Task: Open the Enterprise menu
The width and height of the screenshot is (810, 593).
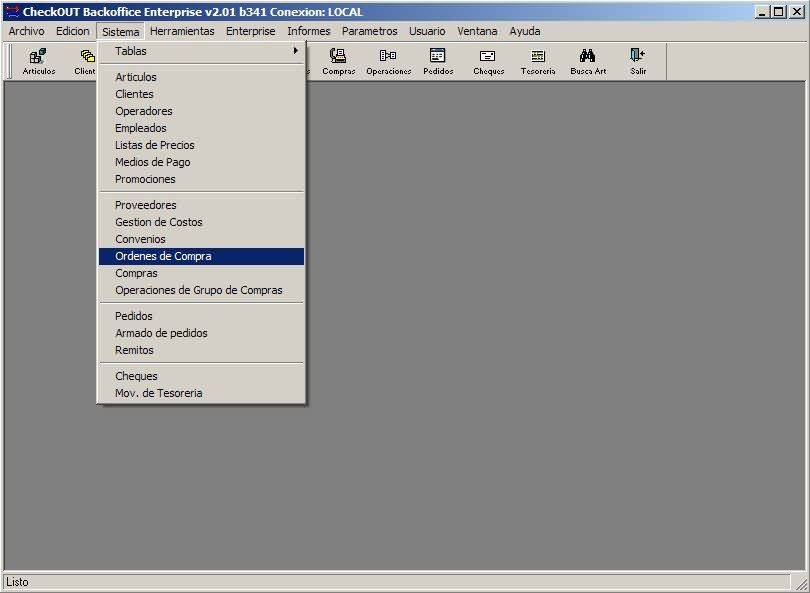Action: 251,32
